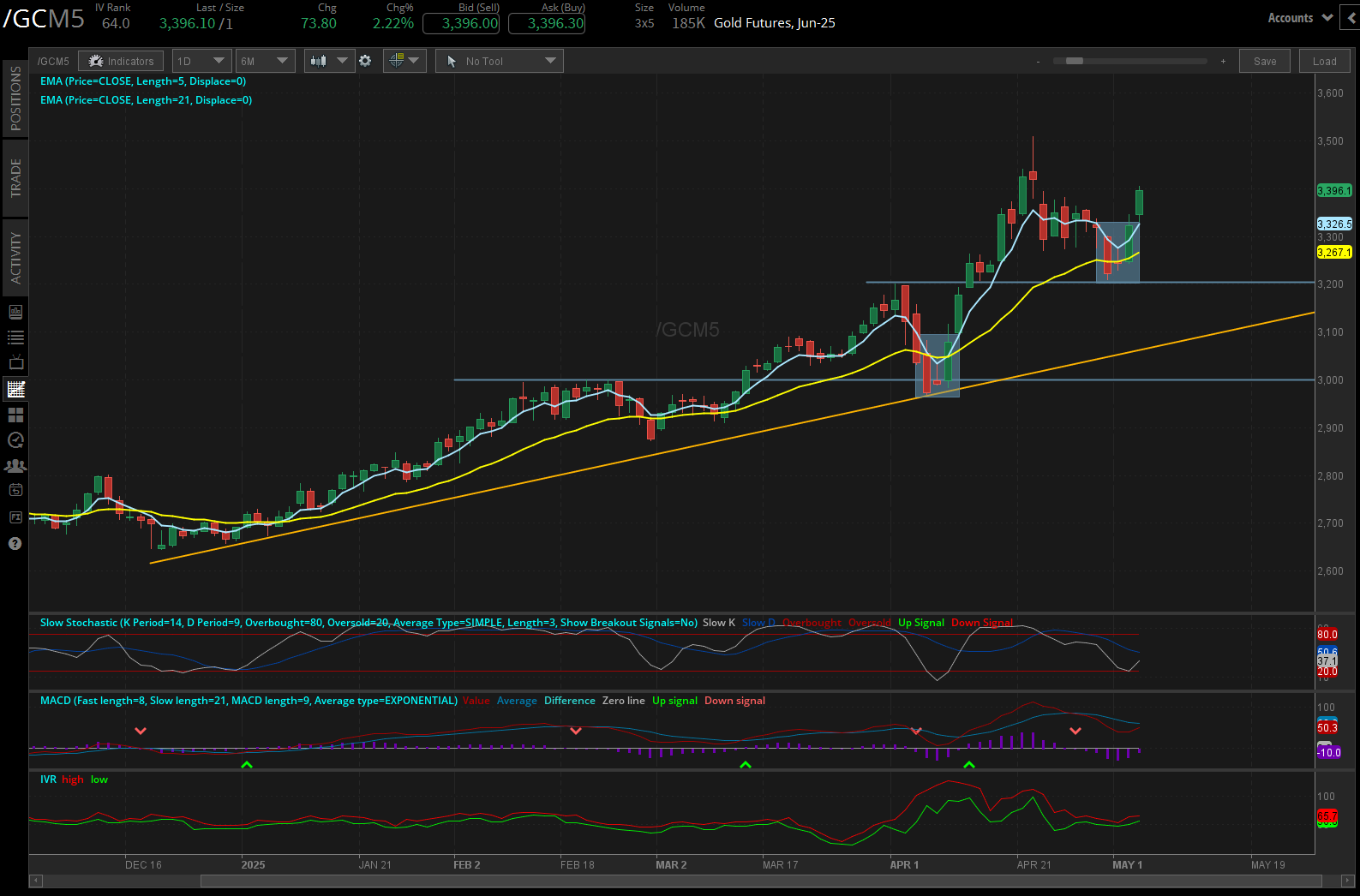Expand the Accounts dropdown
1360x896 pixels.
click(x=1300, y=18)
